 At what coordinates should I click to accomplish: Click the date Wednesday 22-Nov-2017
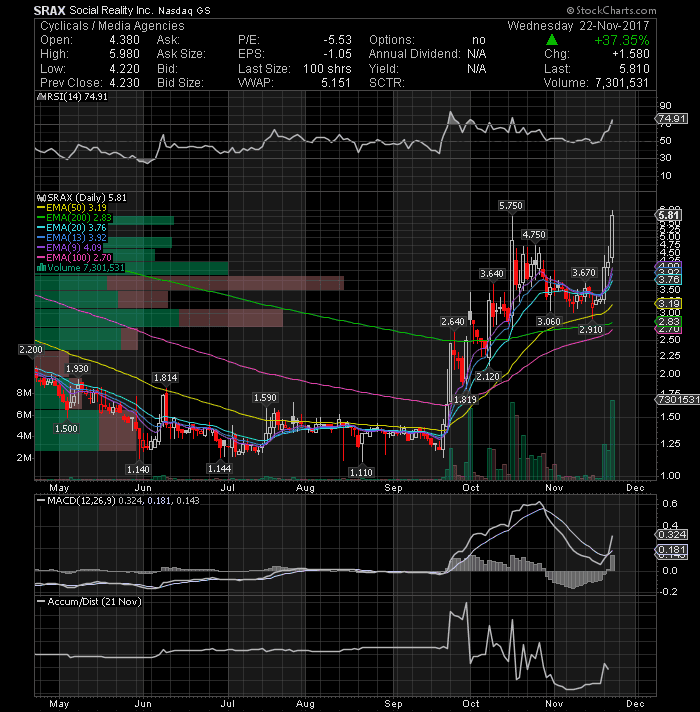click(x=578, y=25)
